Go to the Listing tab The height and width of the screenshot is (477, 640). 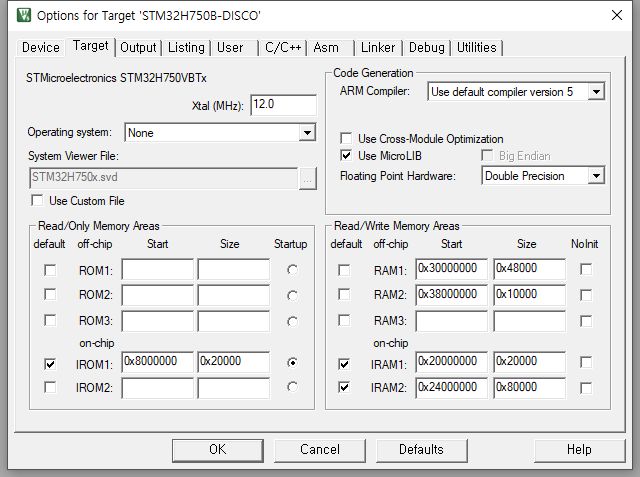(x=186, y=47)
